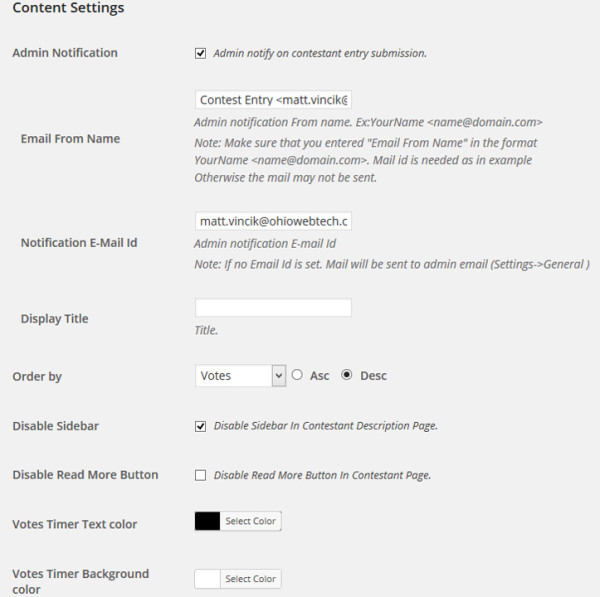
Task: Select the Desc radio button
Action: pos(346,375)
